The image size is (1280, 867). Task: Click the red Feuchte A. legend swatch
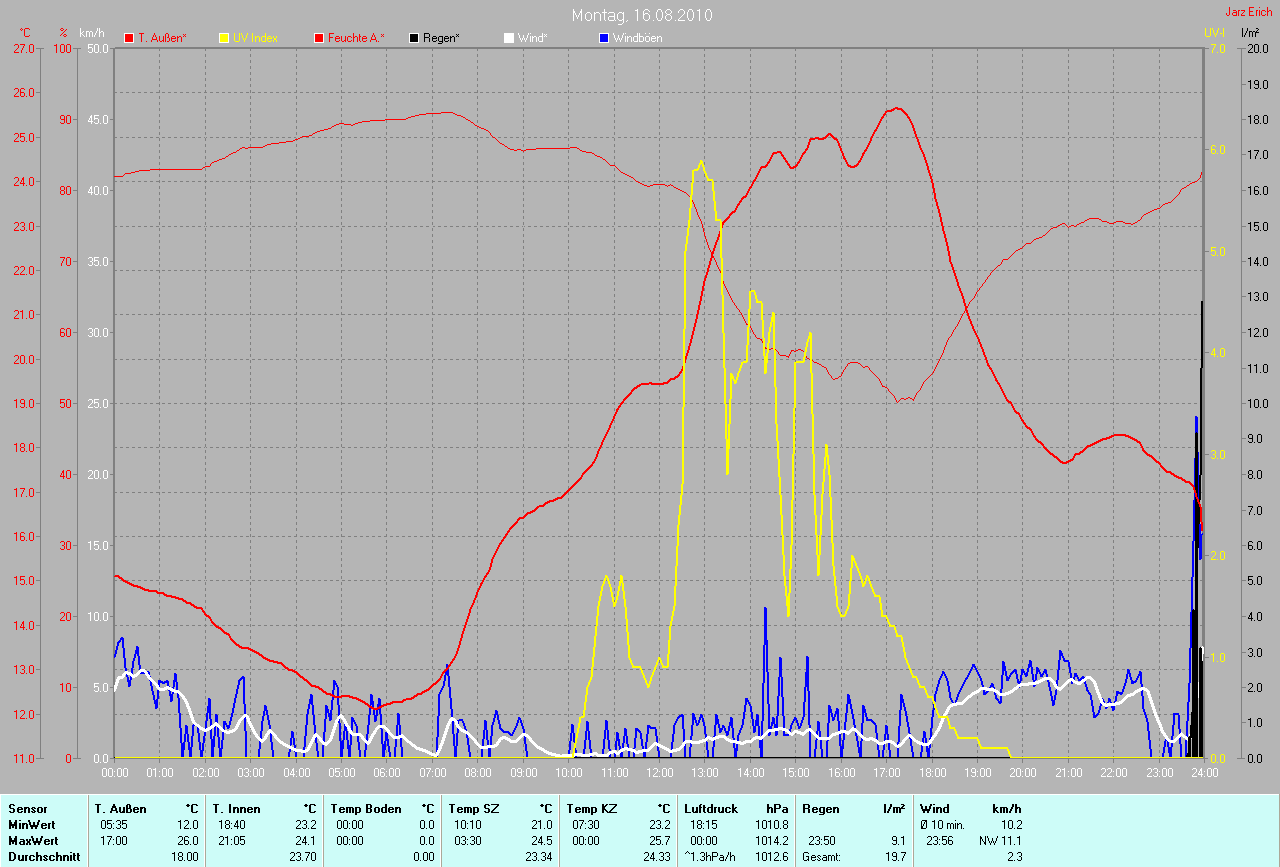pyautogui.click(x=319, y=38)
